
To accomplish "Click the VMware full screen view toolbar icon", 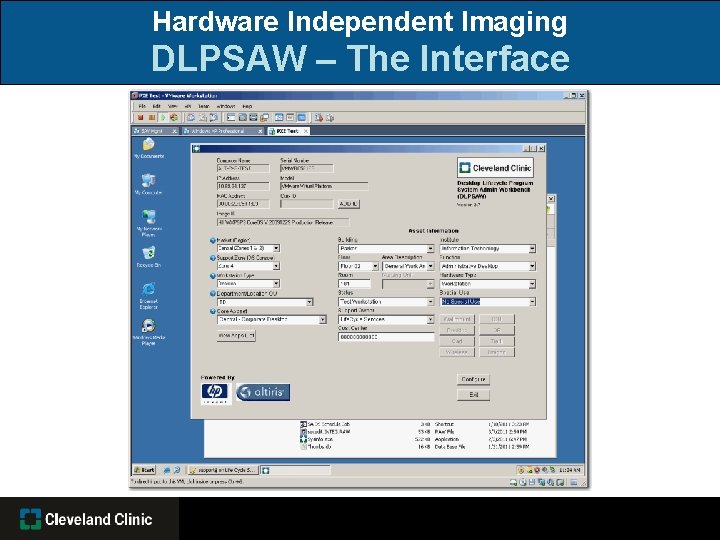I will click(253, 118).
